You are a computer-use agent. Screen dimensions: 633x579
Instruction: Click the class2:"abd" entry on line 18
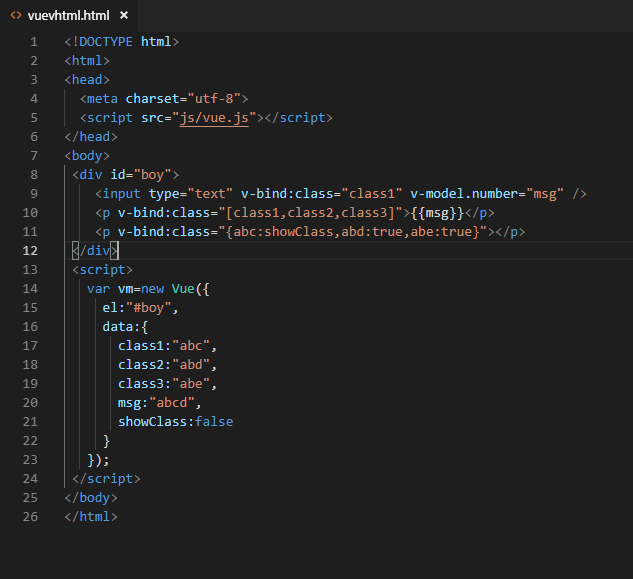coord(164,365)
